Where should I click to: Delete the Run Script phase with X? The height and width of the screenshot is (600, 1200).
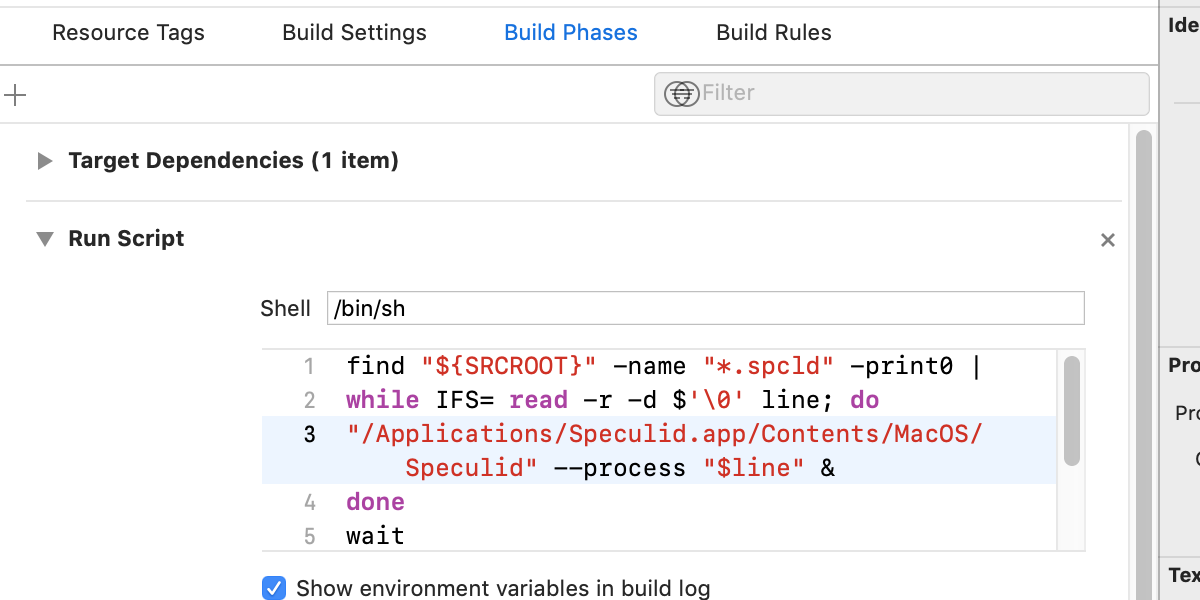(x=1107, y=240)
